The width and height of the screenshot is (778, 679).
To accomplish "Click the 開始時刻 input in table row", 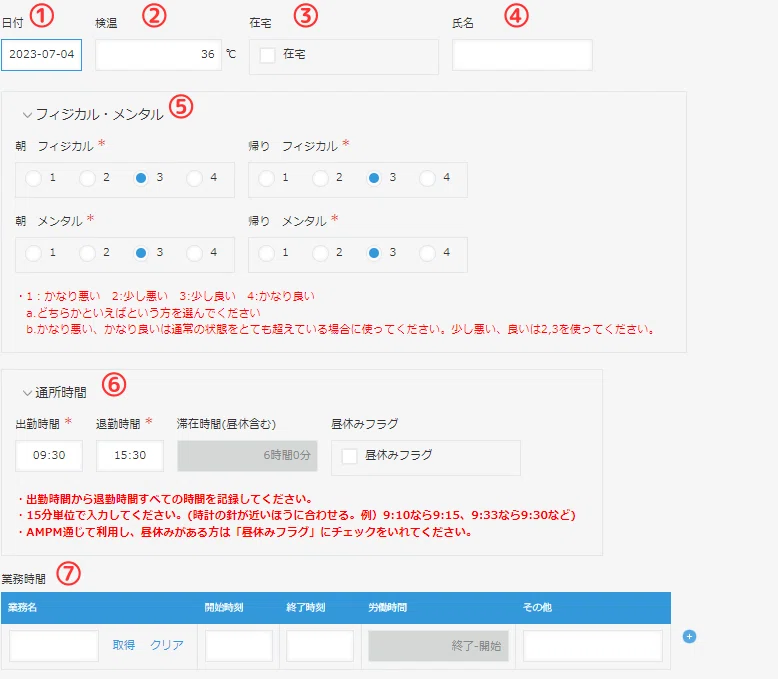I will coord(239,646).
